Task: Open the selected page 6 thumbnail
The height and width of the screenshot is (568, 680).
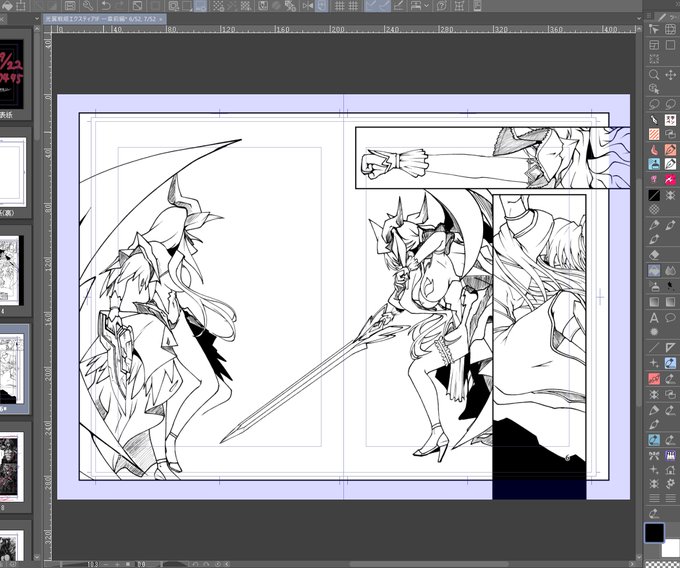Action: click(12, 369)
